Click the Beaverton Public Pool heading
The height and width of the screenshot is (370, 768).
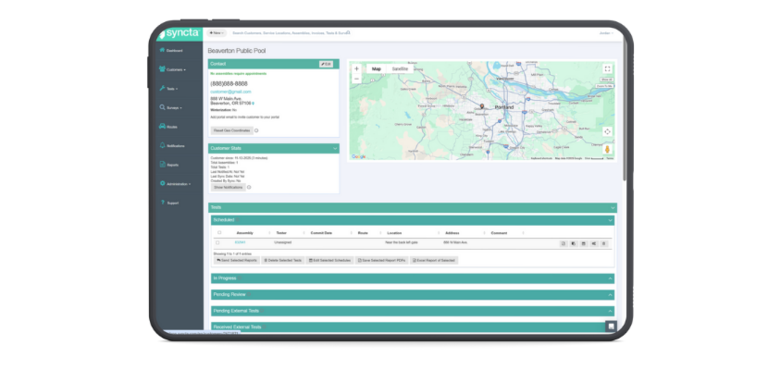(237, 50)
